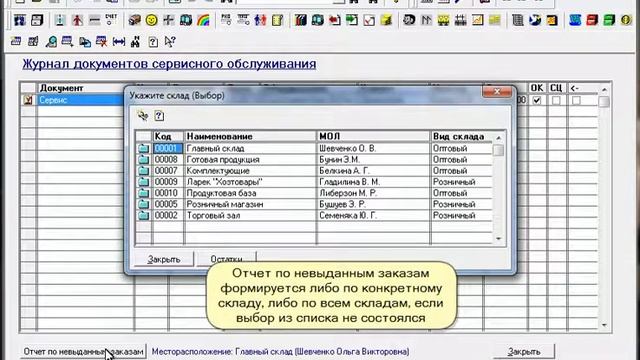
Task: Click the green box toolbar icon
Action: (609, 20)
